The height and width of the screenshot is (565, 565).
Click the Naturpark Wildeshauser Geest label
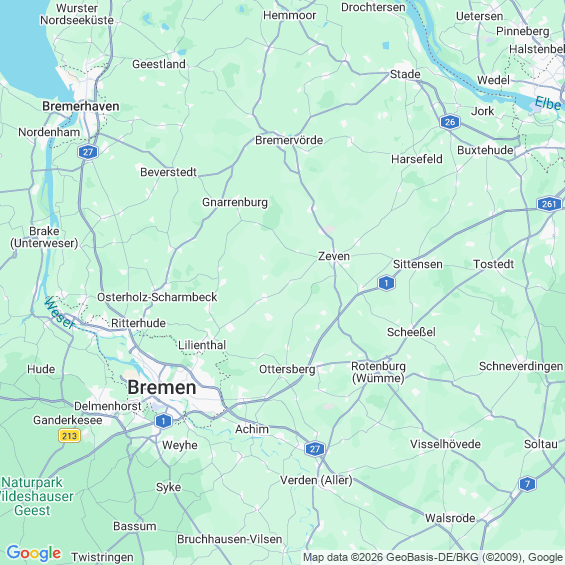pos(34,496)
